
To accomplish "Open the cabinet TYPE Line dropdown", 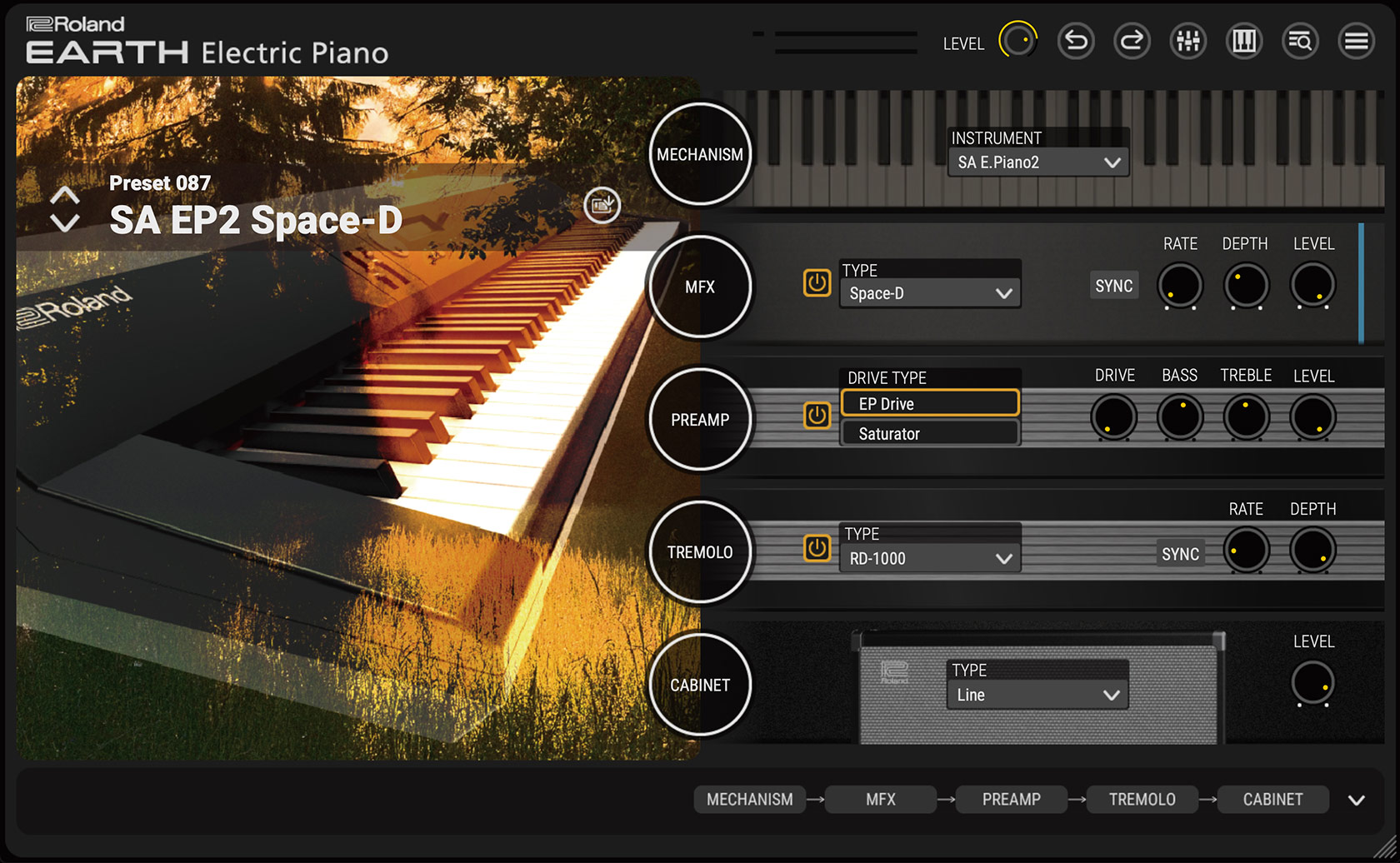I will (1037, 695).
